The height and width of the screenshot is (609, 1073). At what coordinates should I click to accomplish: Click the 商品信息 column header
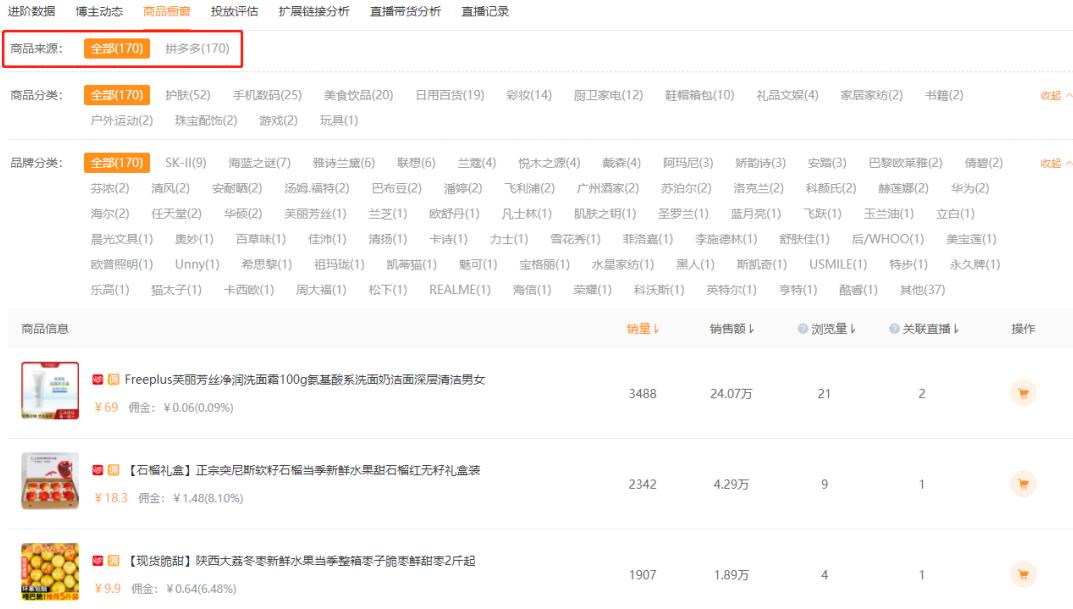pyautogui.click(x=45, y=328)
